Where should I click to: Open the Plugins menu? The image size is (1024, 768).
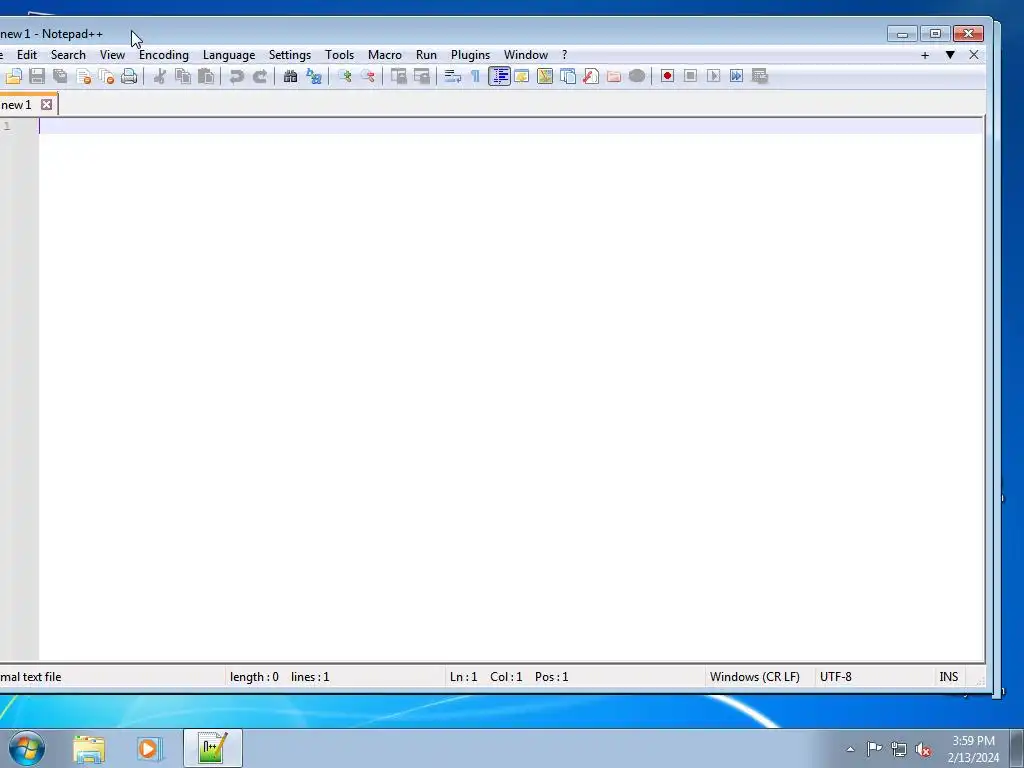(x=470, y=55)
